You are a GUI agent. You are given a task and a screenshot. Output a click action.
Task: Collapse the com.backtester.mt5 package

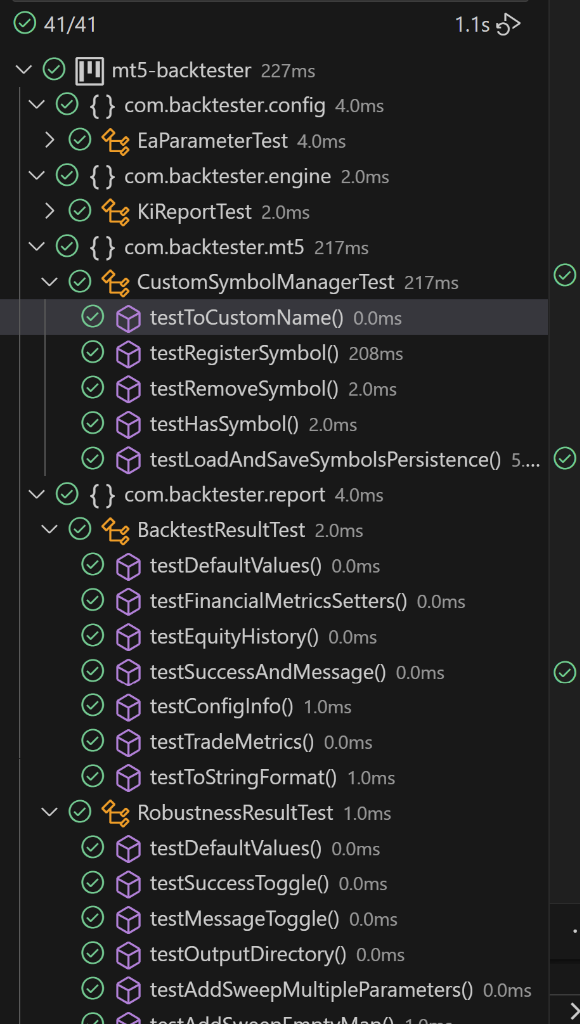pos(37,246)
